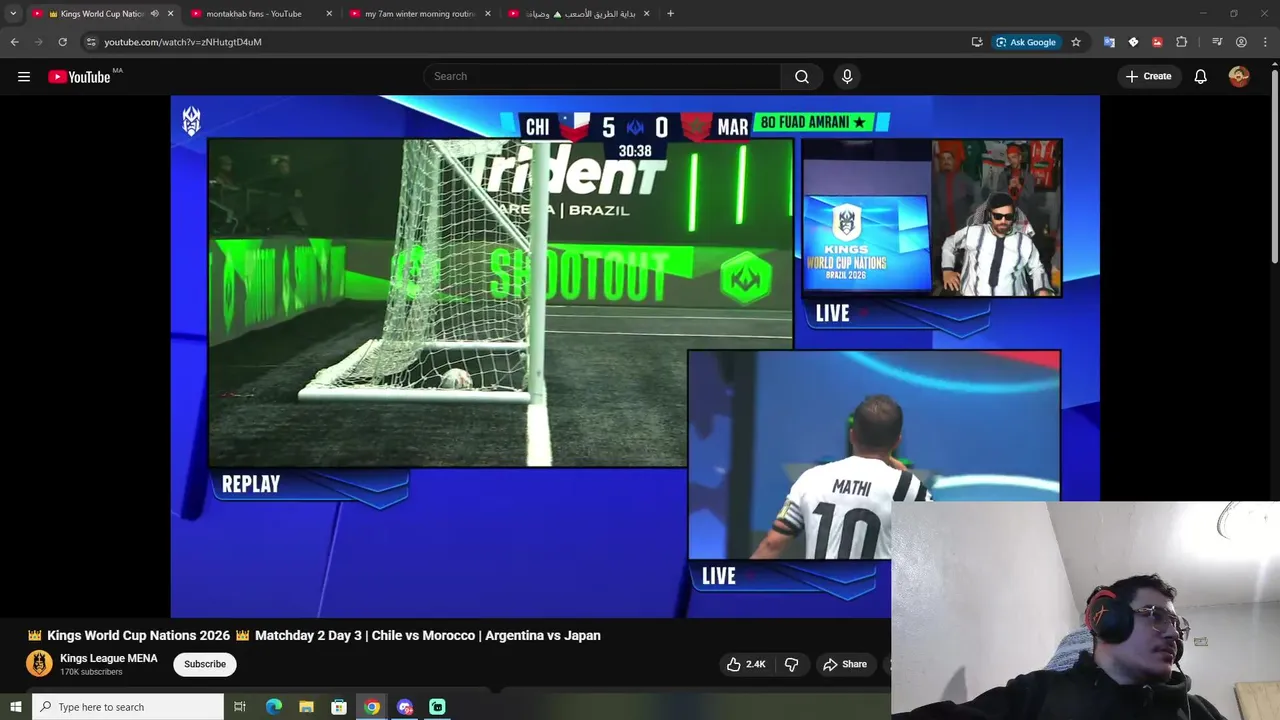
Task: Open the extensions puzzle icon
Action: (x=1181, y=42)
